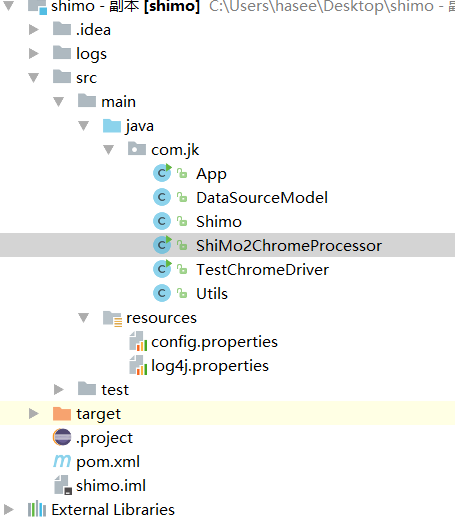The image size is (455, 528).
Task: Collapse the com.jk package
Action: [x=108, y=149]
